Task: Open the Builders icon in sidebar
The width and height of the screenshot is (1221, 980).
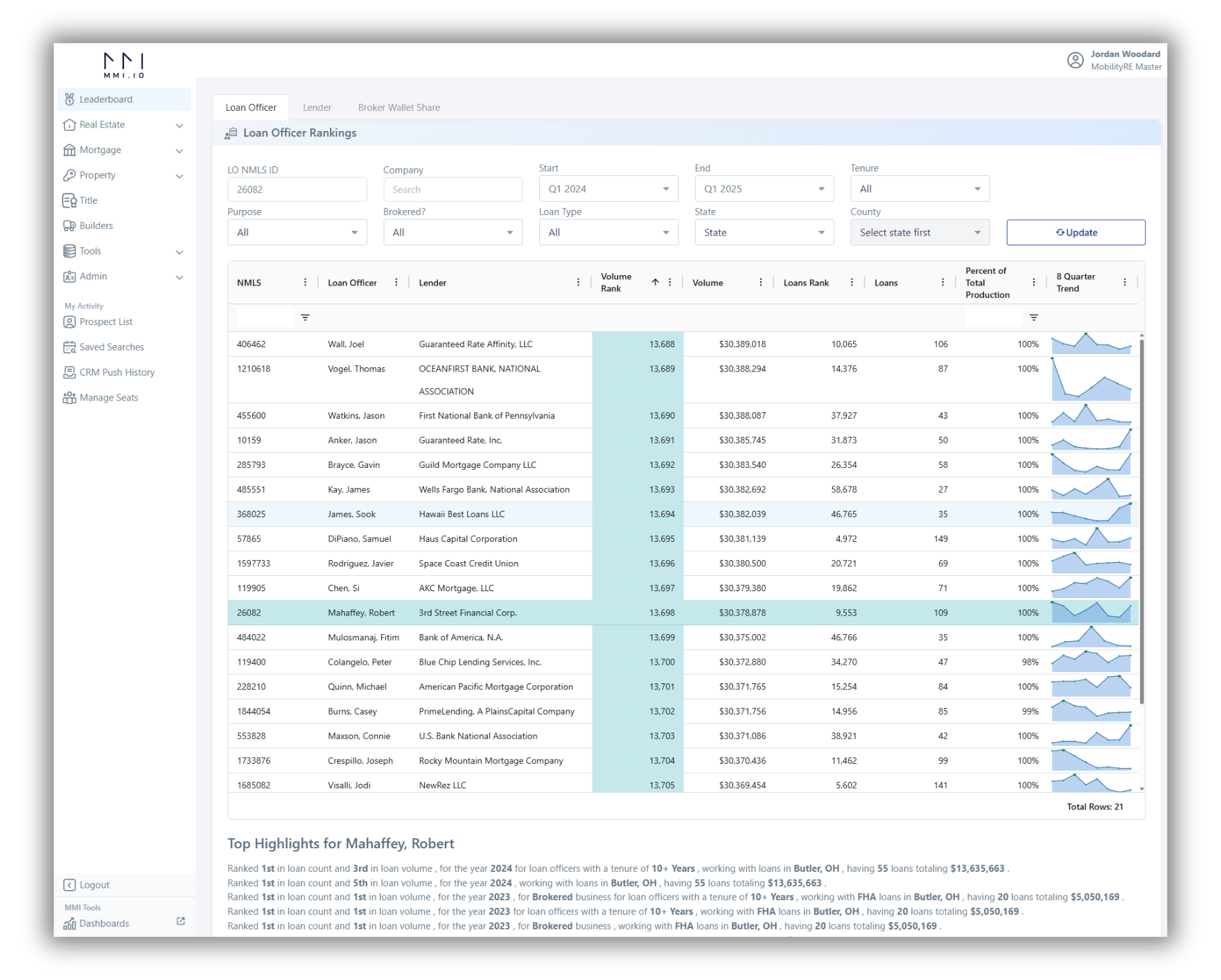Action: pos(69,226)
